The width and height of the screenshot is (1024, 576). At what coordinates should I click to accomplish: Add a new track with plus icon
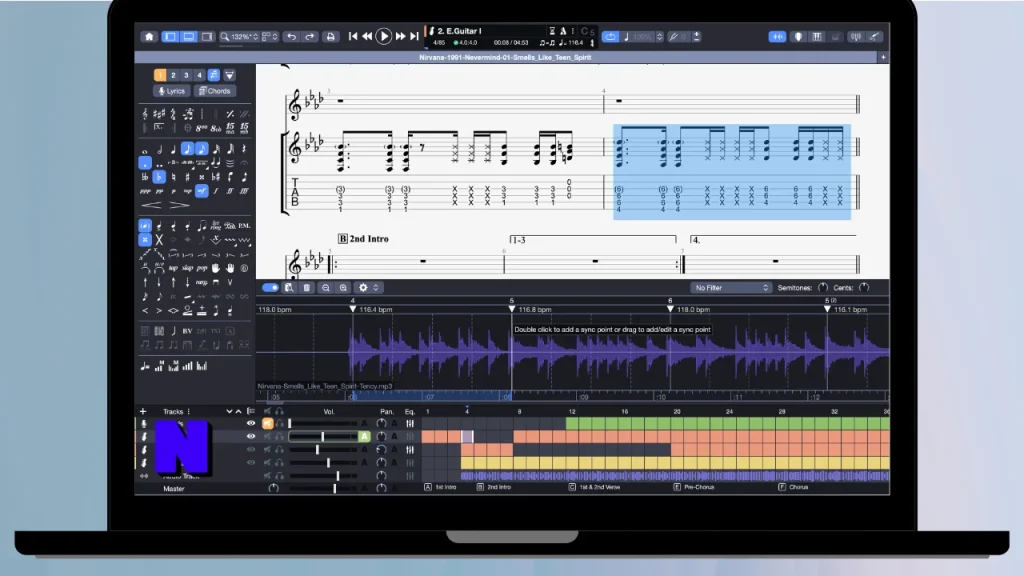click(x=142, y=411)
